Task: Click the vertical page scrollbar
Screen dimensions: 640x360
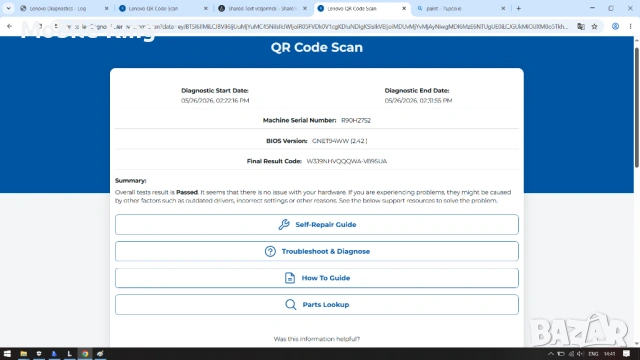Action: (x=636, y=108)
